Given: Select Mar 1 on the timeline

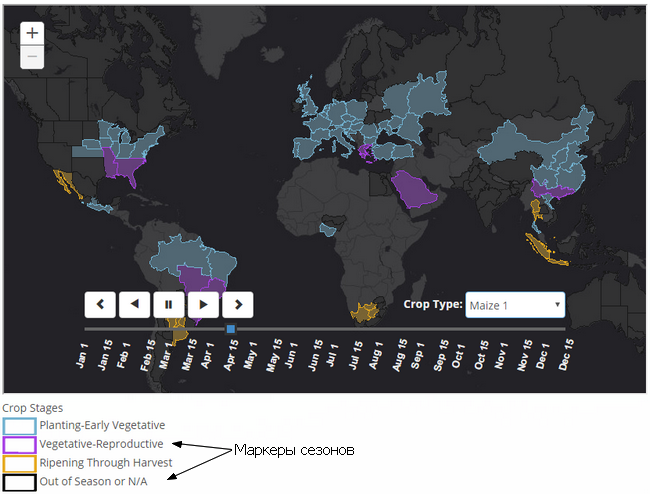Looking at the screenshot, I should (166, 355).
